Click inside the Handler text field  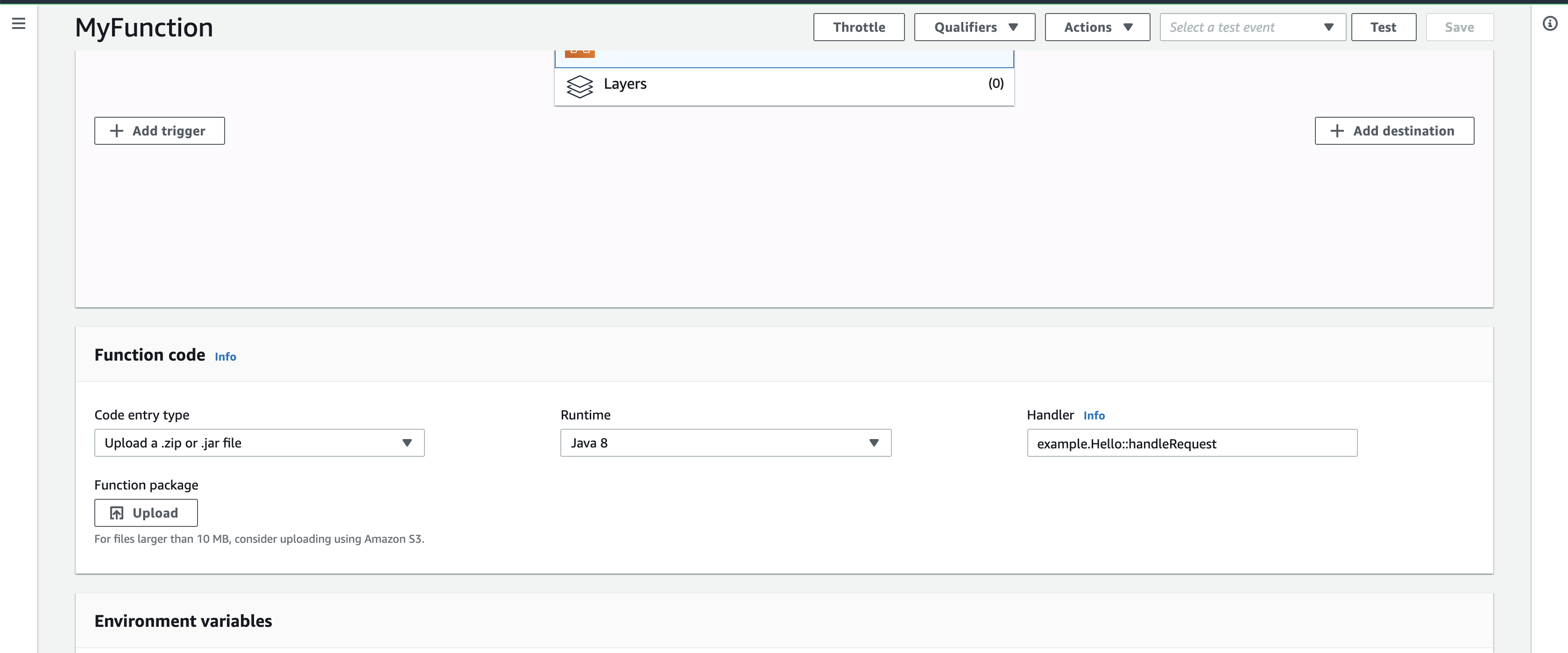point(1191,443)
